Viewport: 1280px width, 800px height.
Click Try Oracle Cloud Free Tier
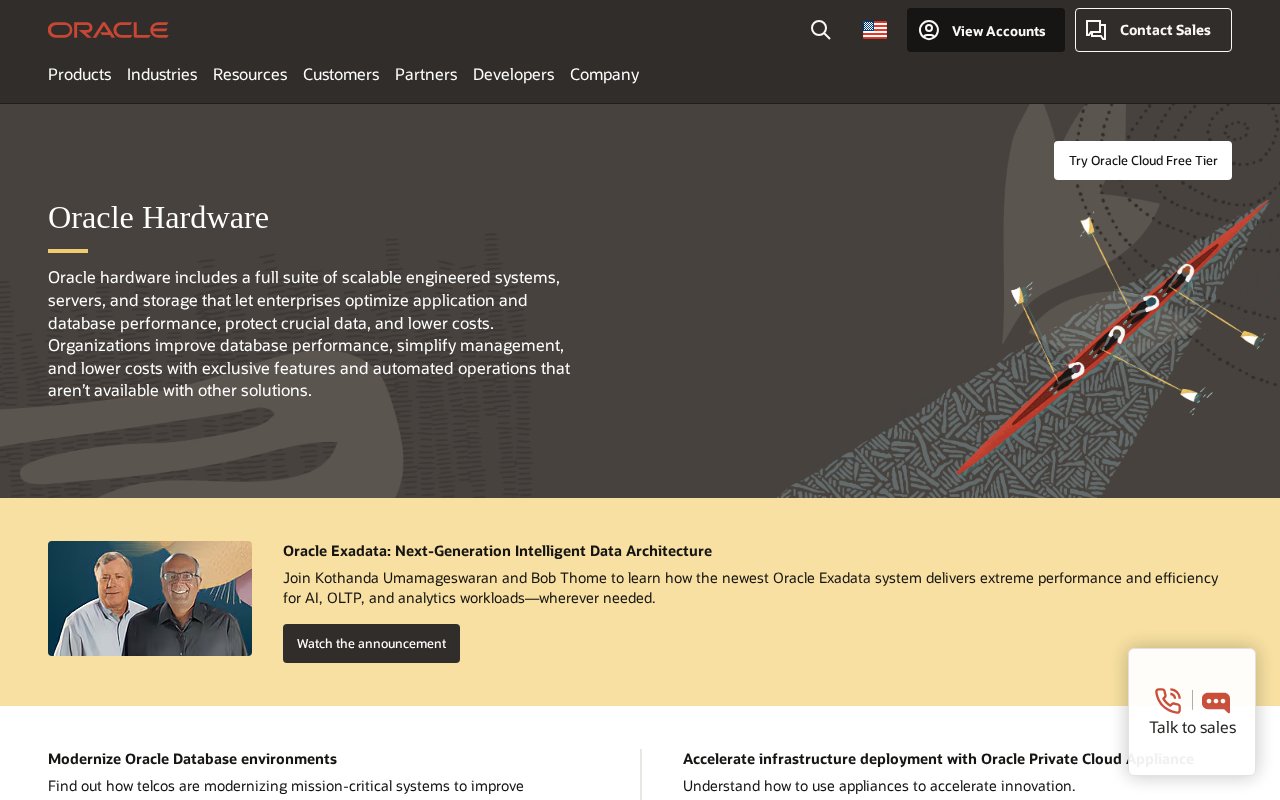pos(1143,160)
